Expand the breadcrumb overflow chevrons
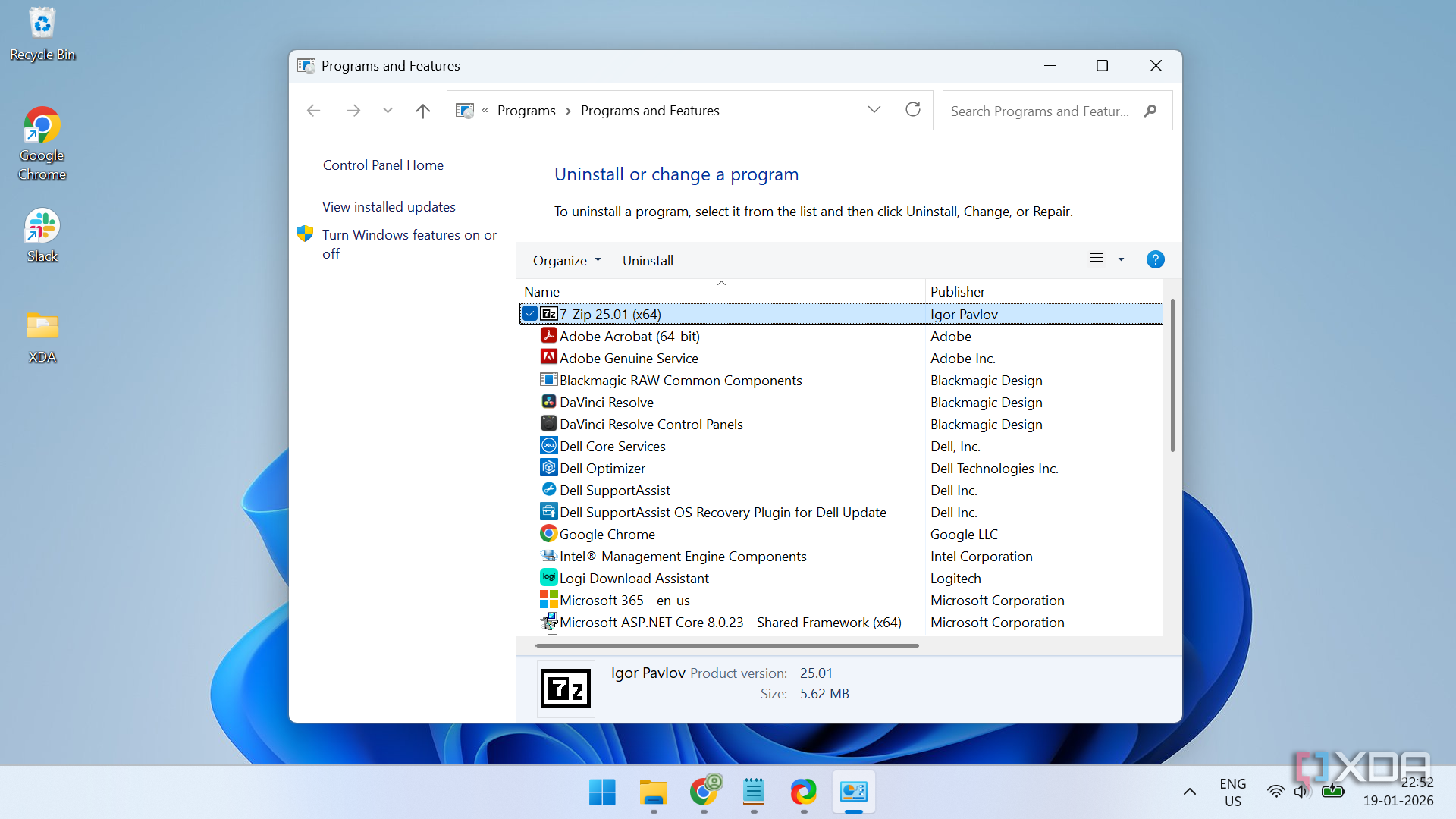The width and height of the screenshot is (1456, 819). pyautogui.click(x=485, y=111)
